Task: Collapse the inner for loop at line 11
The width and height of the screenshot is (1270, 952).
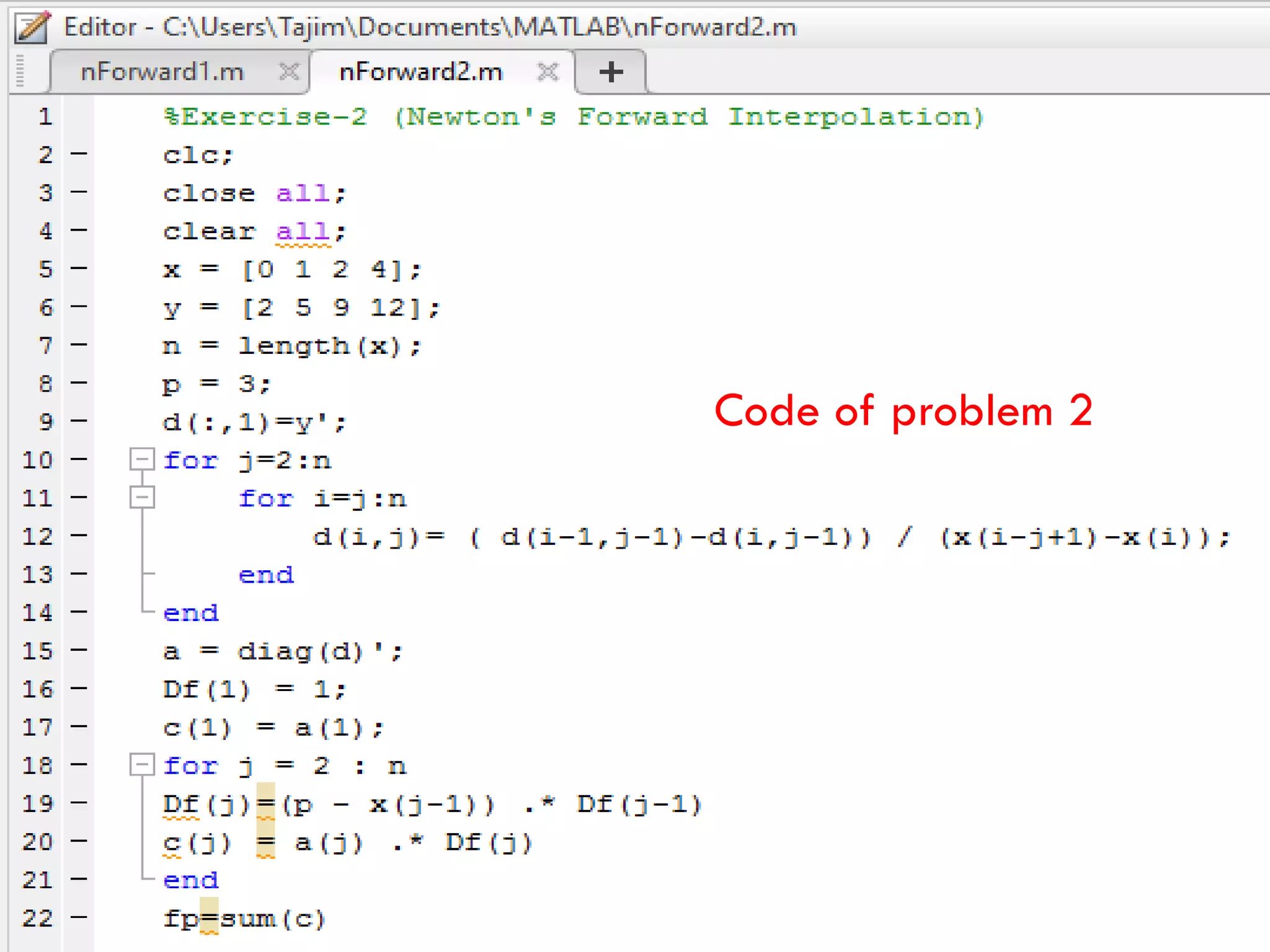Action: (x=142, y=498)
